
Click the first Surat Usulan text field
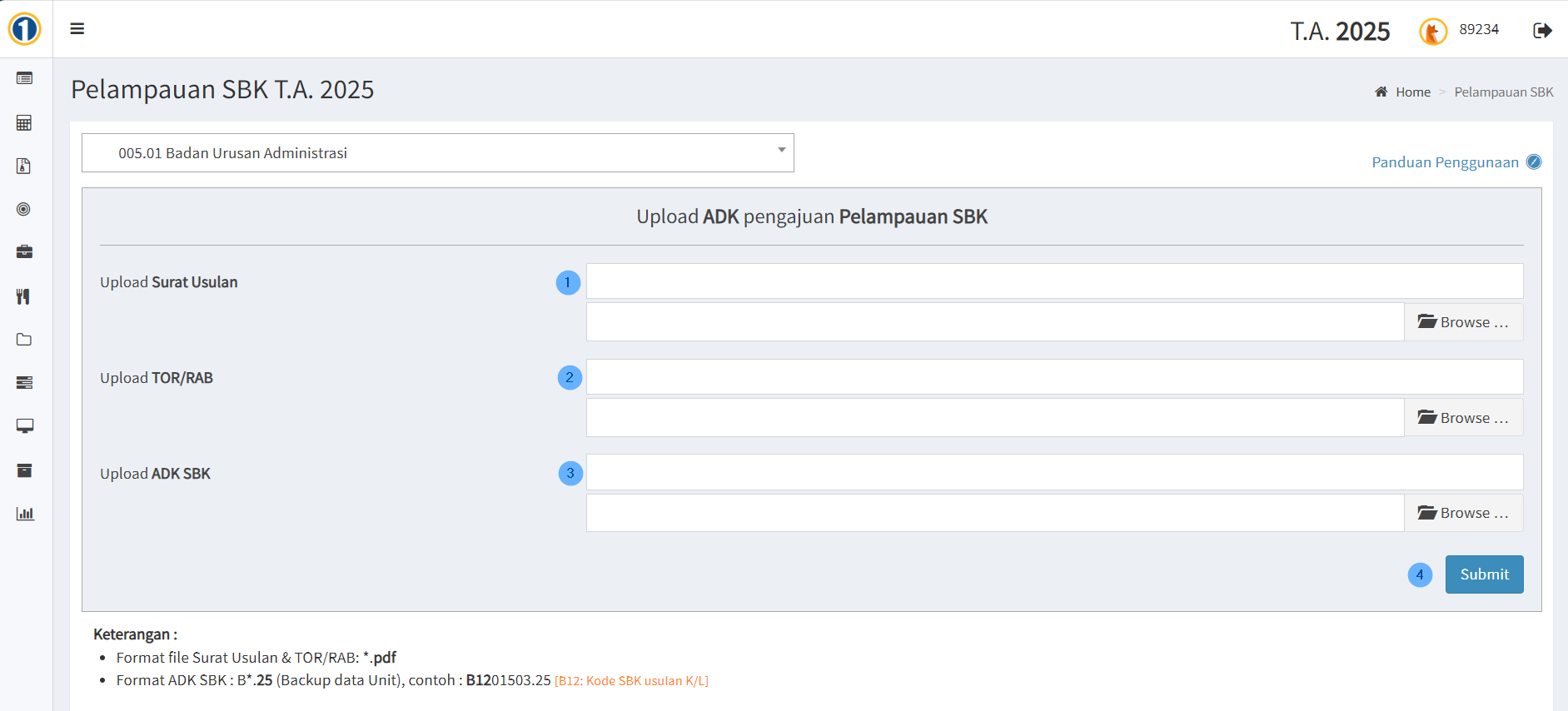[1054, 281]
